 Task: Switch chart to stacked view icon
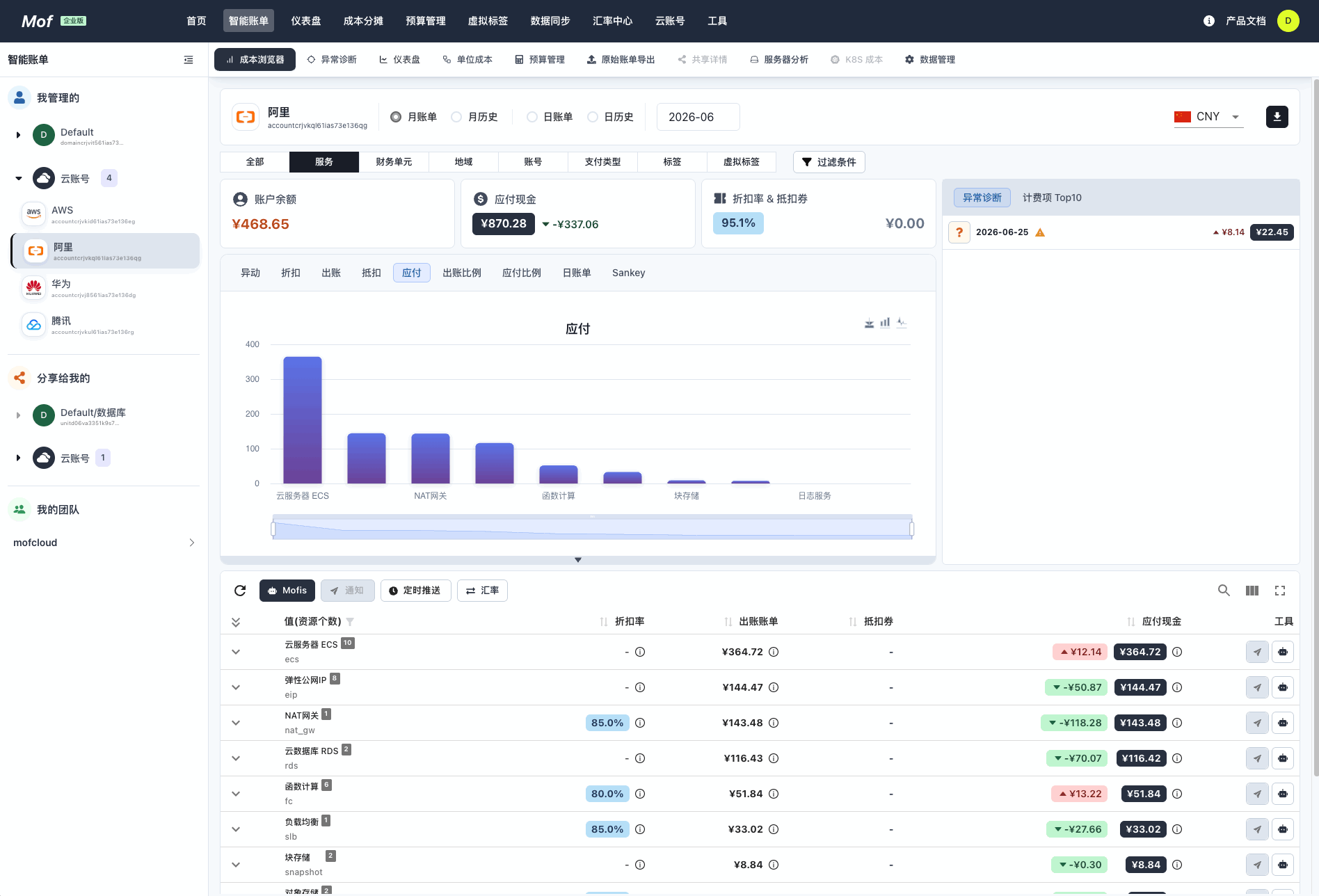click(x=869, y=323)
